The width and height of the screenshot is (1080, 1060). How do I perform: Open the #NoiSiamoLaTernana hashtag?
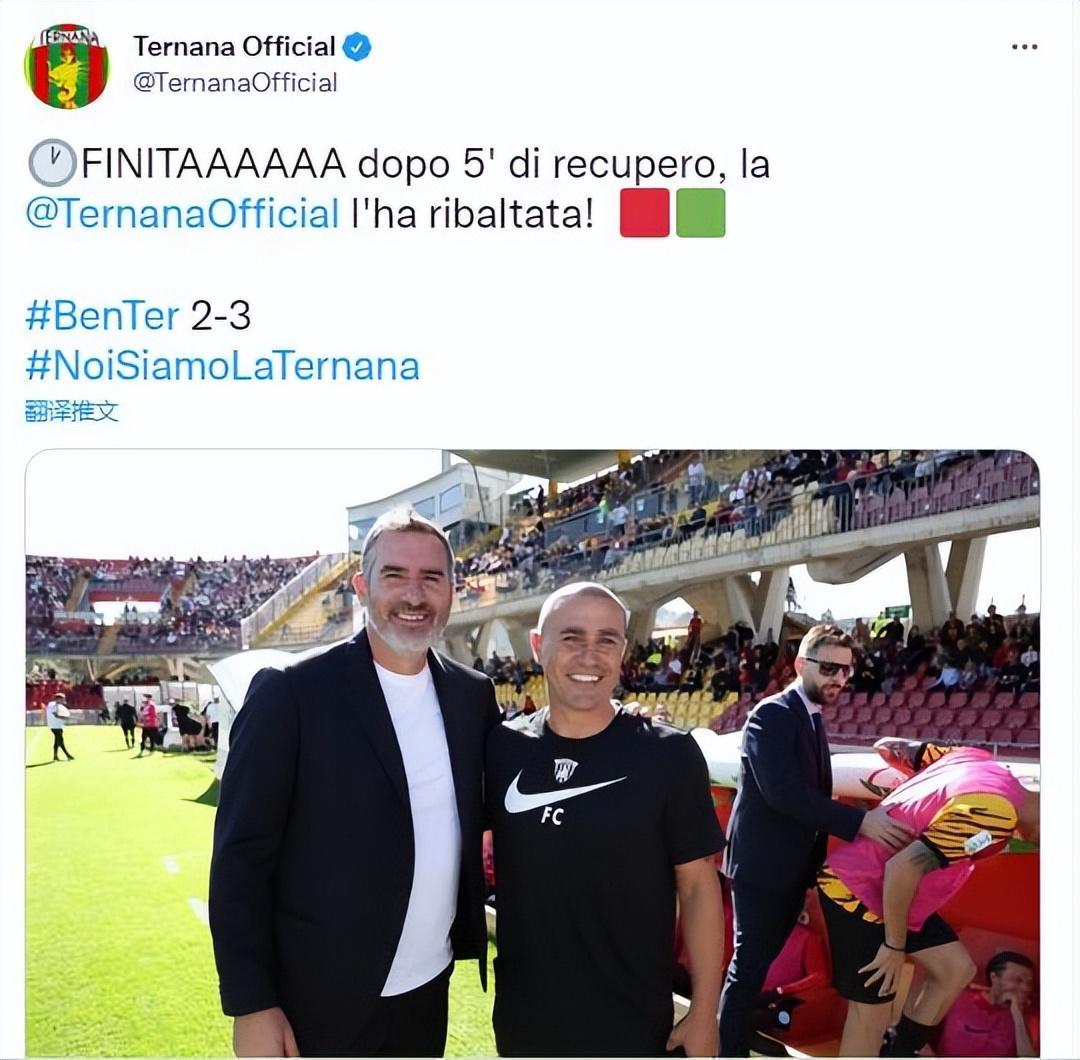pyautogui.click(x=222, y=366)
